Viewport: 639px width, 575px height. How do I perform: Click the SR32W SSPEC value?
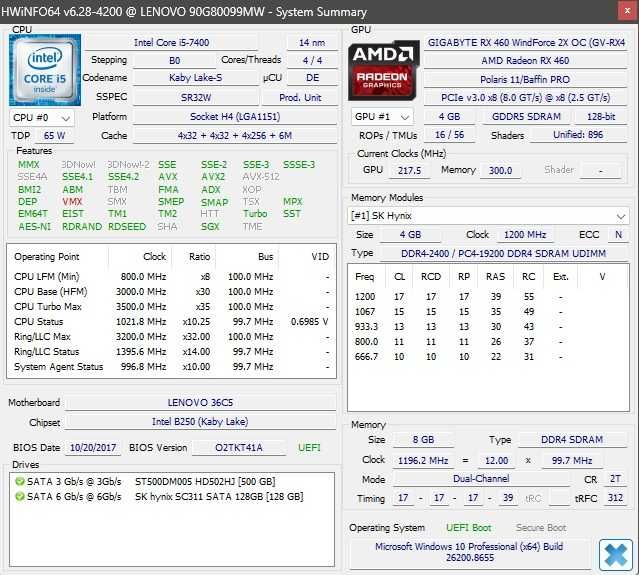[x=196, y=98]
